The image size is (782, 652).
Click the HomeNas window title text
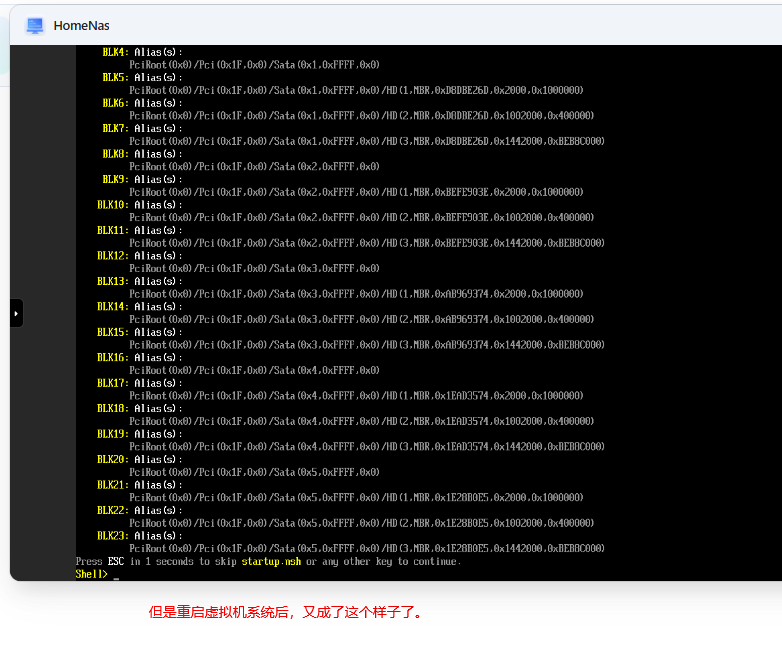tap(83, 25)
